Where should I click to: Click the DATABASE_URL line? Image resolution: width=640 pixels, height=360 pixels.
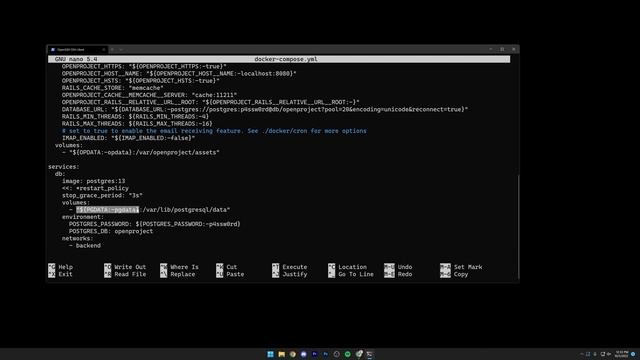point(265,109)
